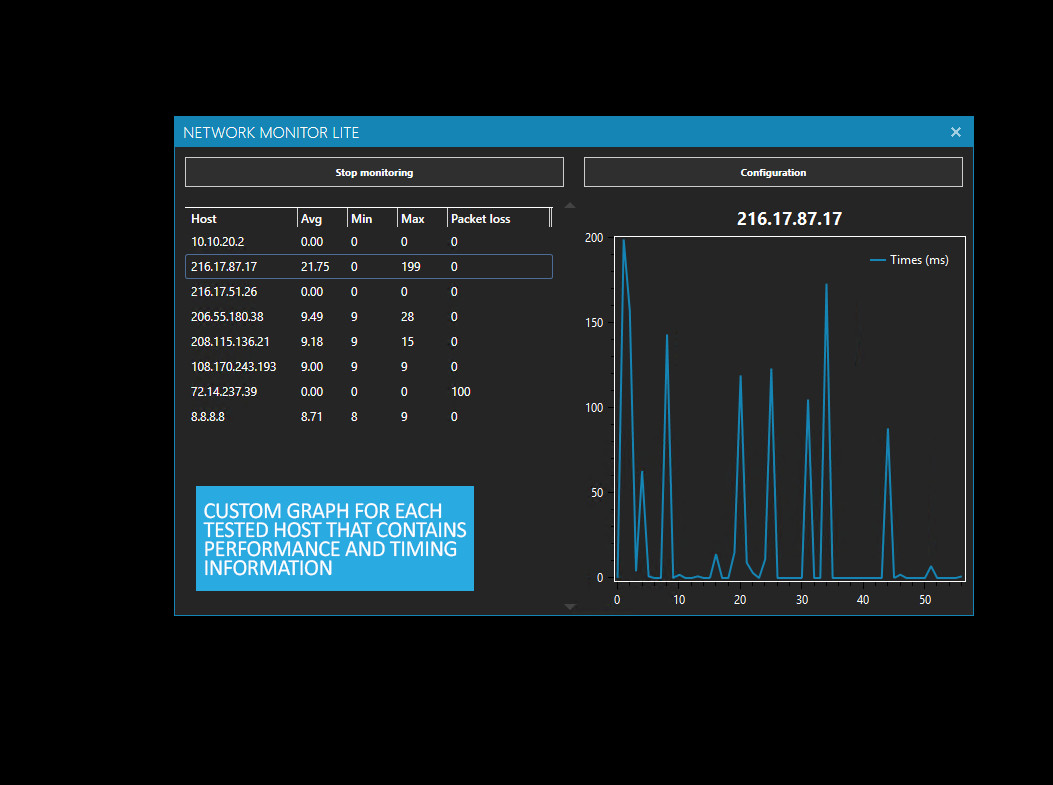Select host 108.170.243.193
The height and width of the screenshot is (785, 1053).
[x=240, y=366]
